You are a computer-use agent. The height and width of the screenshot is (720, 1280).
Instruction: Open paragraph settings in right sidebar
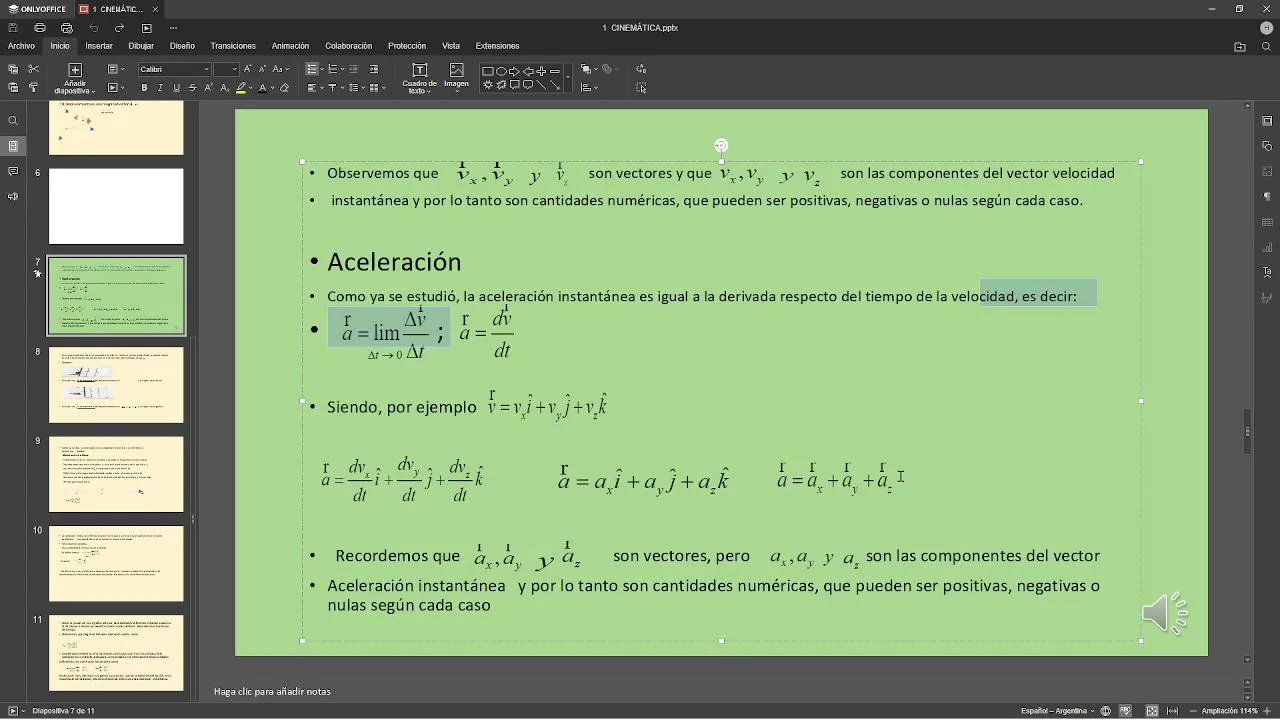click(x=1267, y=196)
